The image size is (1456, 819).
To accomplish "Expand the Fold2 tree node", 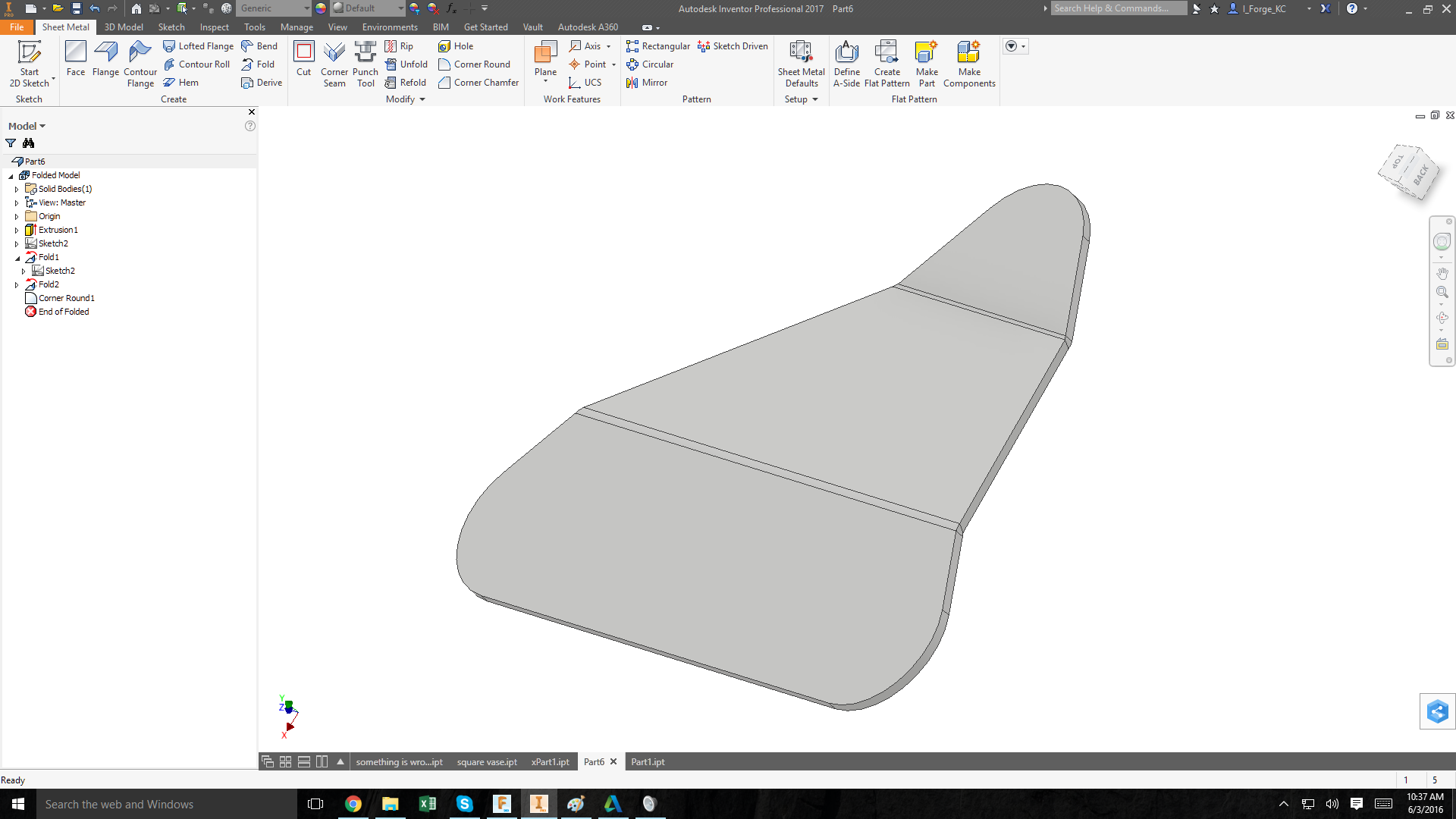I will (17, 285).
